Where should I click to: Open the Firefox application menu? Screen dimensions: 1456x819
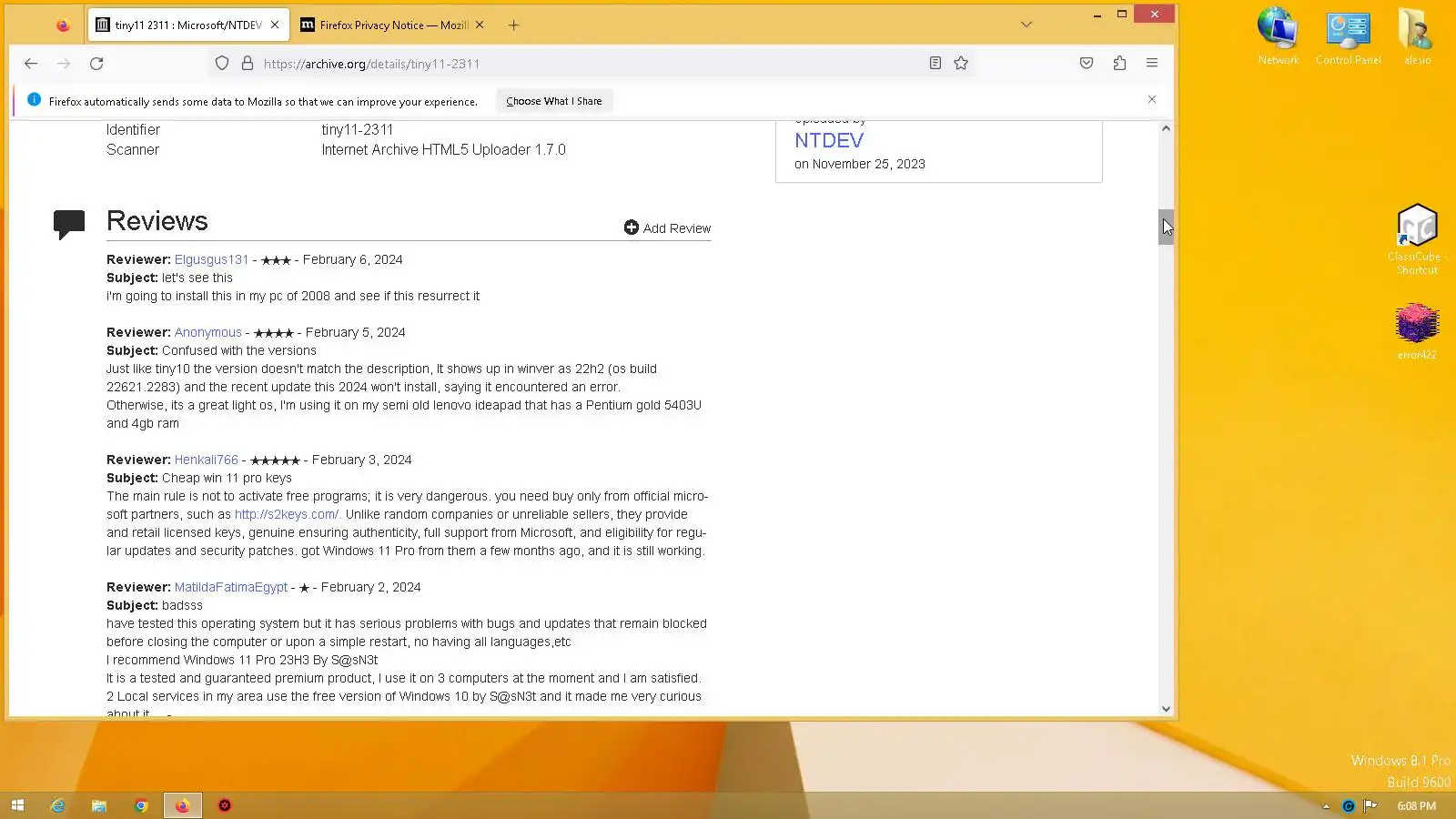click(x=1152, y=64)
